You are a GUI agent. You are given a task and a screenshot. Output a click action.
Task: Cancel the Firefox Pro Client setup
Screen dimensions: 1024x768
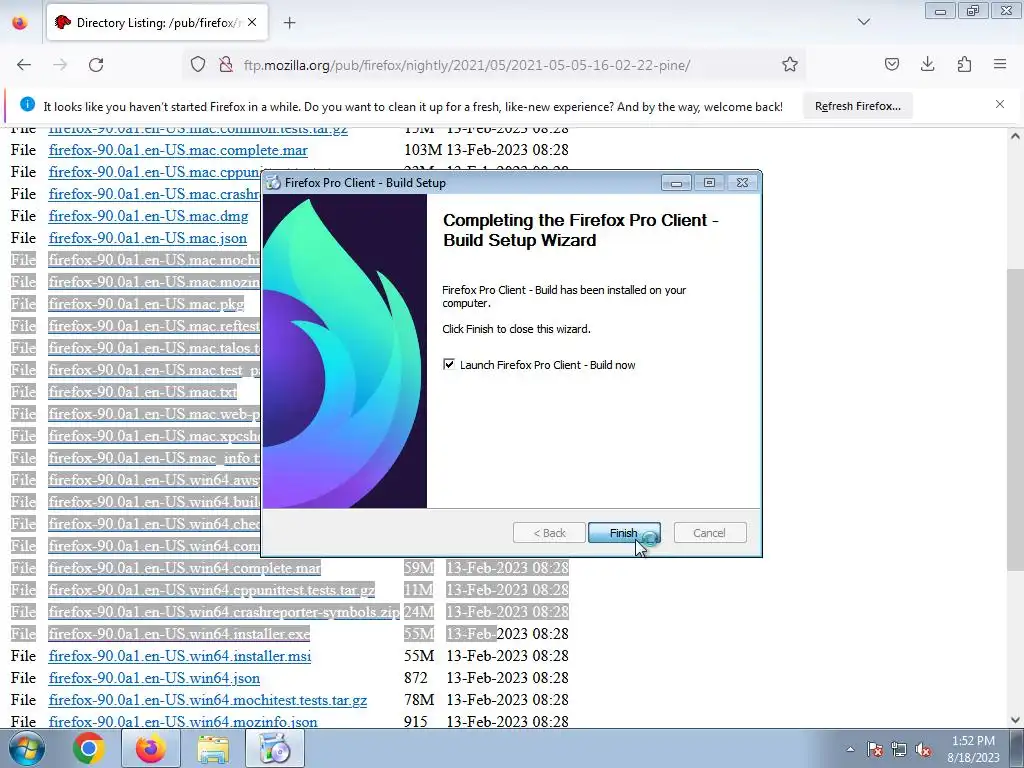click(x=709, y=533)
